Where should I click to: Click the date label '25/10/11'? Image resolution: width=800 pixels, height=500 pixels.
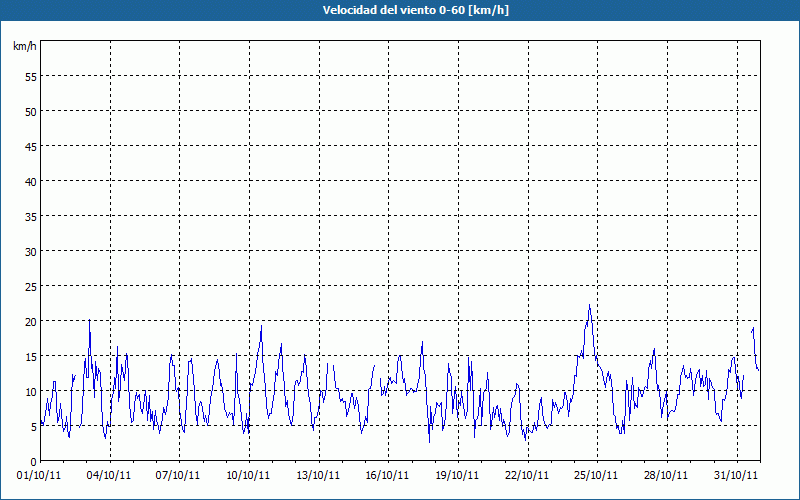[x=596, y=476]
